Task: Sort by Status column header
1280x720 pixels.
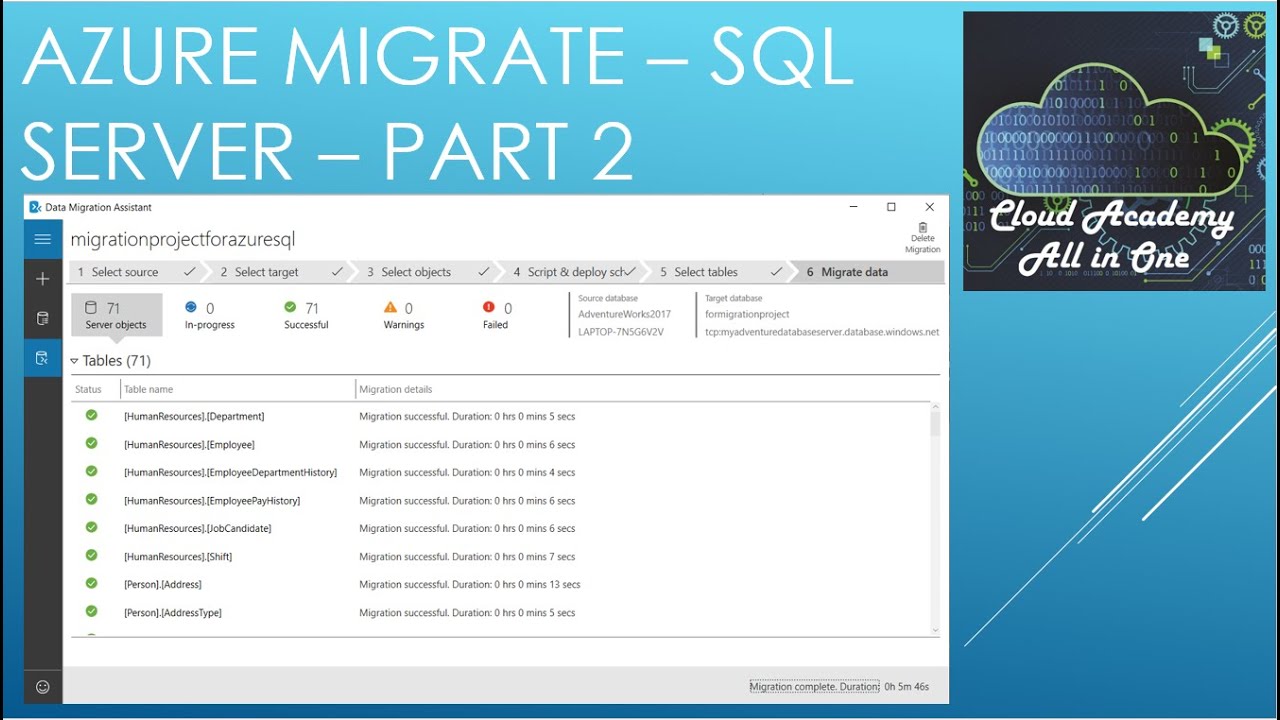Action: [x=88, y=389]
